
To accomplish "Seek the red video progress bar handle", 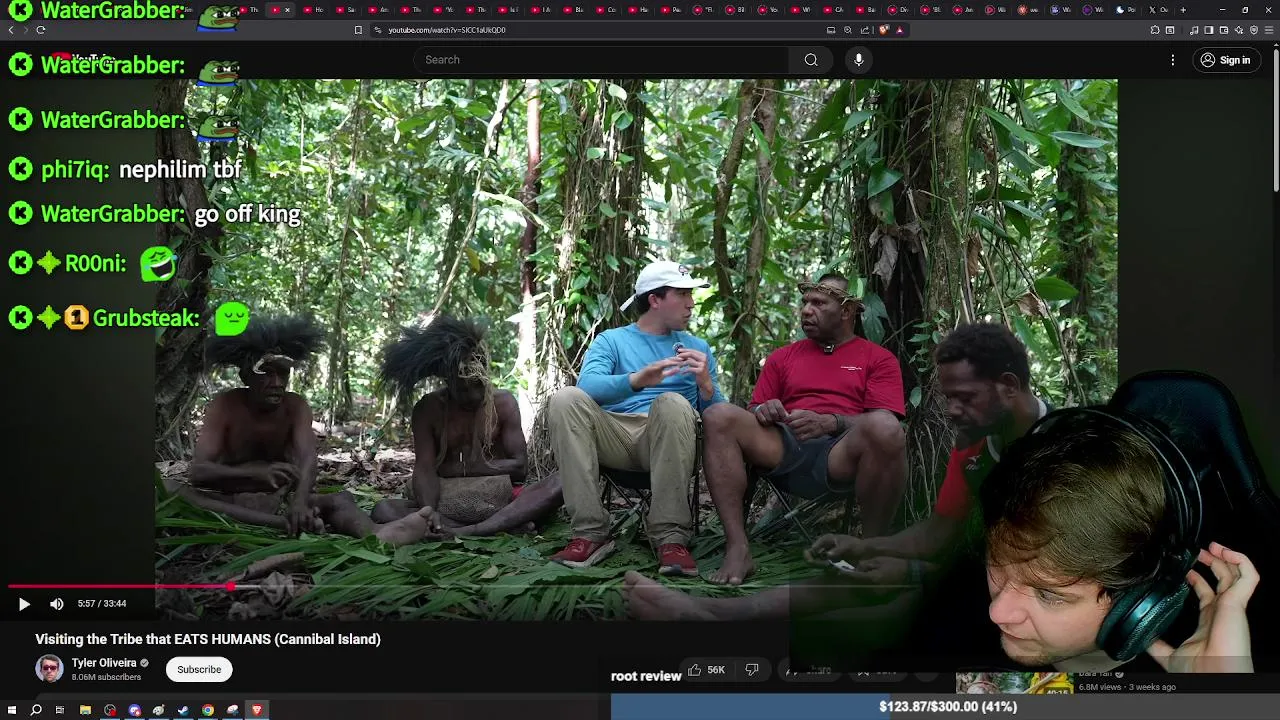I will click(x=231, y=587).
